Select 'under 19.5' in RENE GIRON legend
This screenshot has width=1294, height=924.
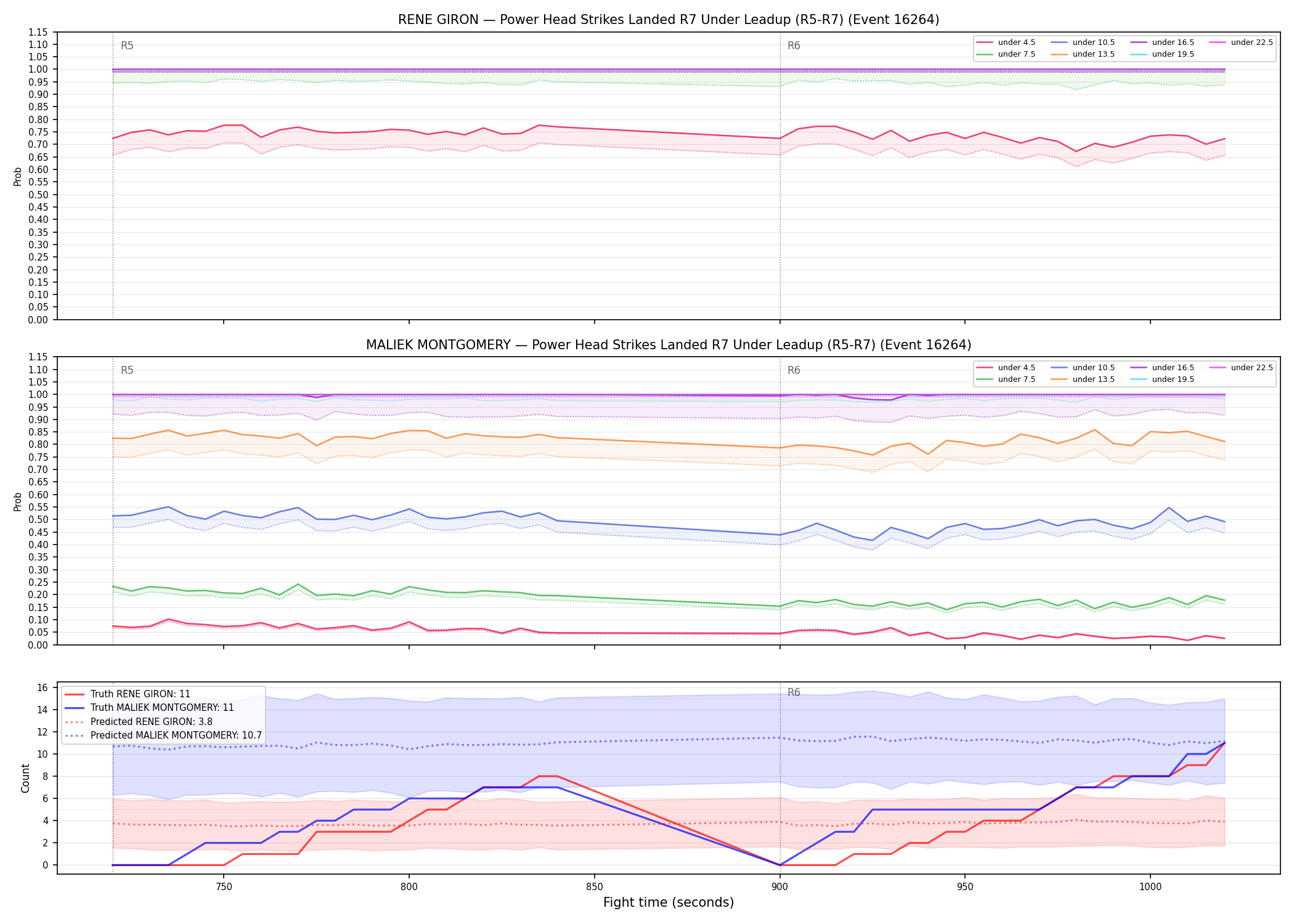1162,54
